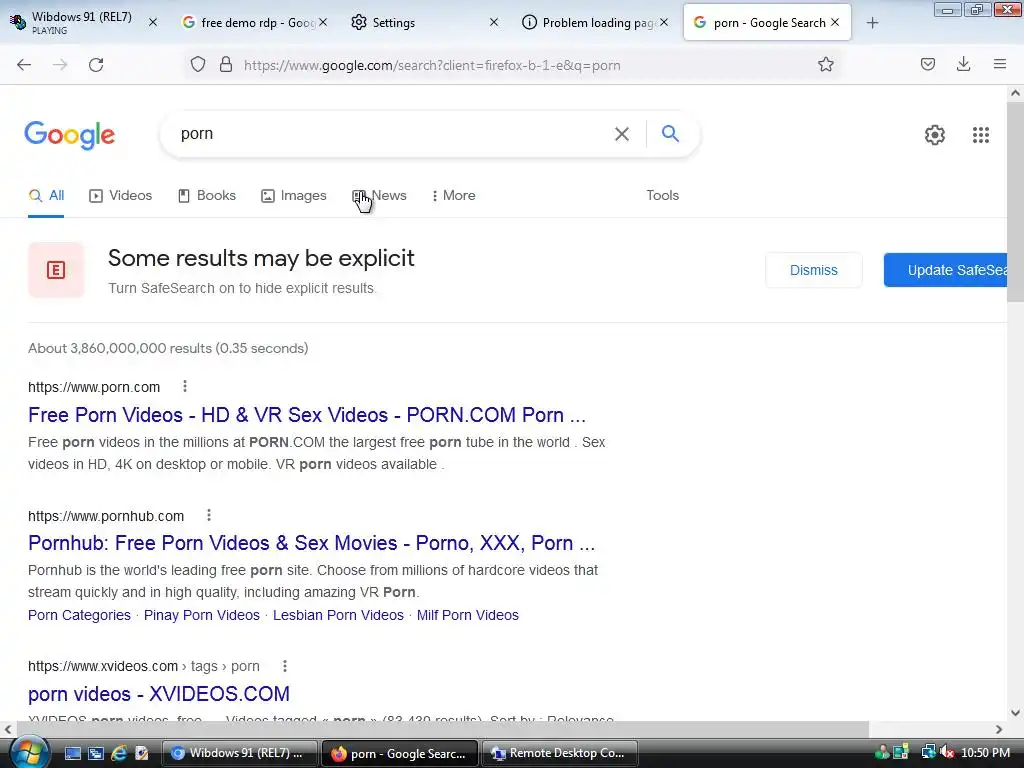Viewport: 1024px width, 768px height.
Task: Open the Firefox hamburger menu
Action: point(999,64)
